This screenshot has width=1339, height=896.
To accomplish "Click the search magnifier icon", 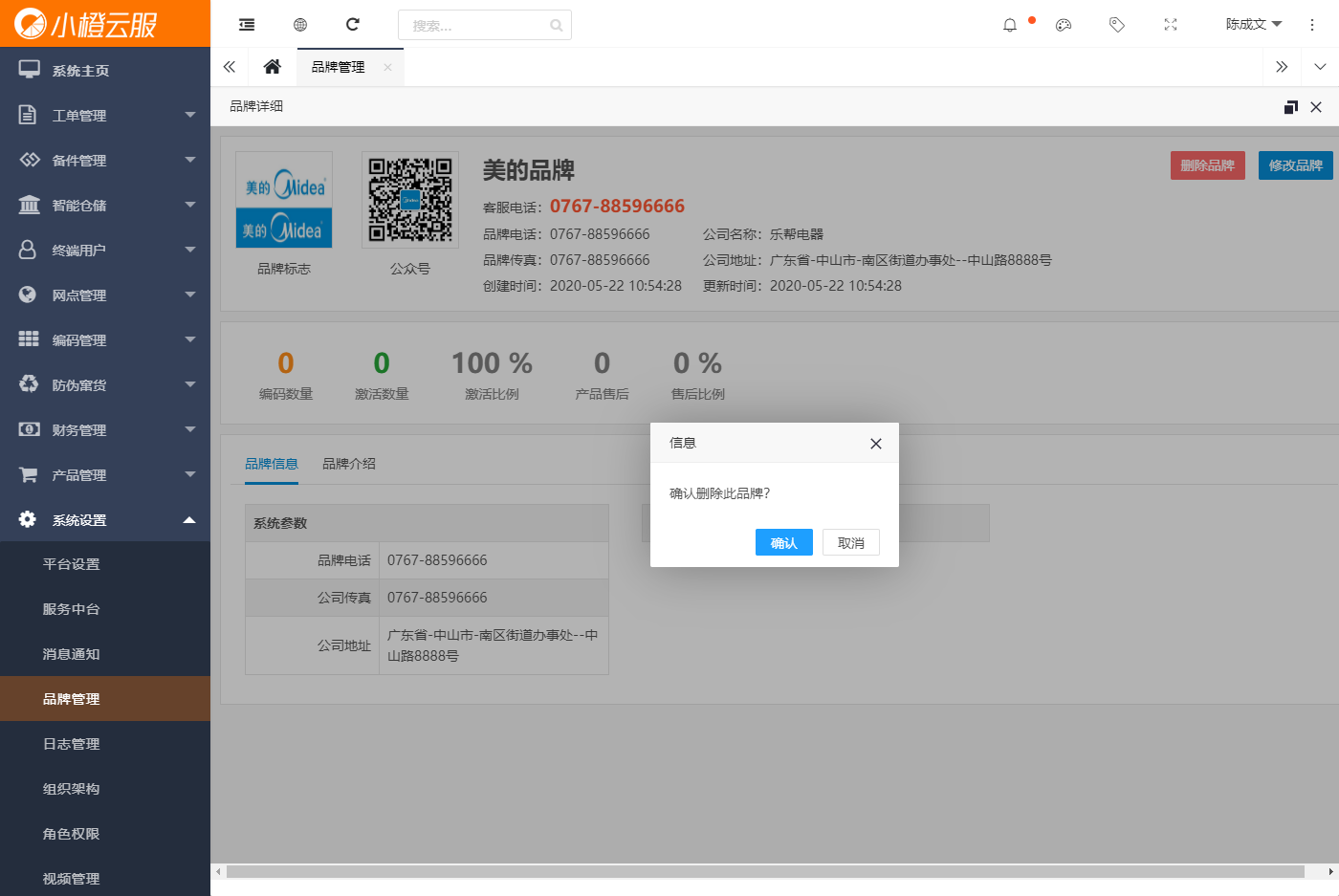I will pyautogui.click(x=557, y=26).
